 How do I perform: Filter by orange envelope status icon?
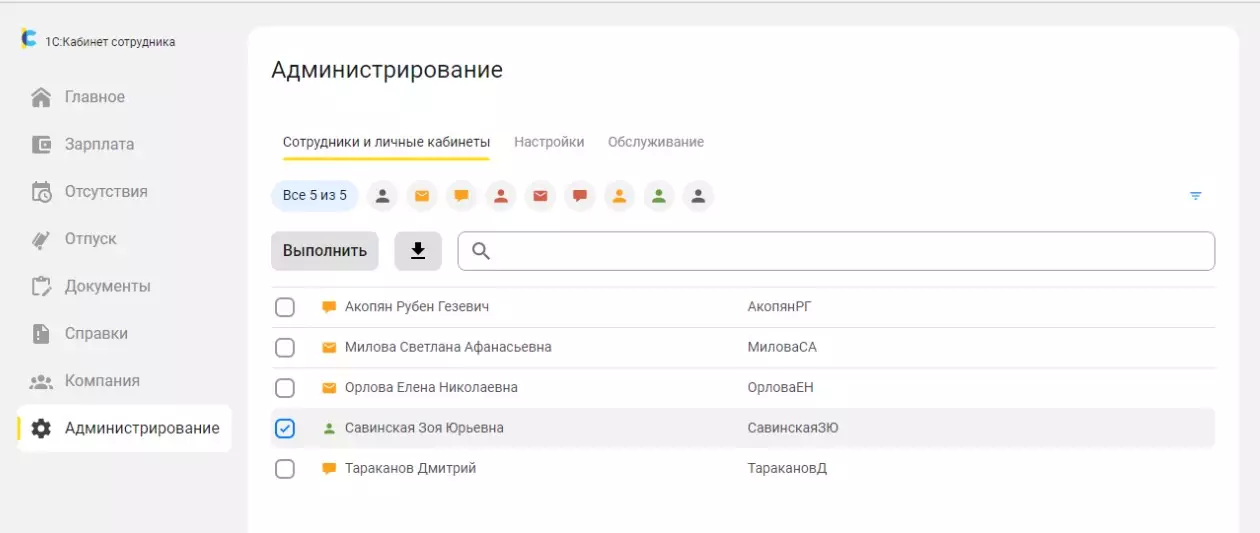click(422, 196)
